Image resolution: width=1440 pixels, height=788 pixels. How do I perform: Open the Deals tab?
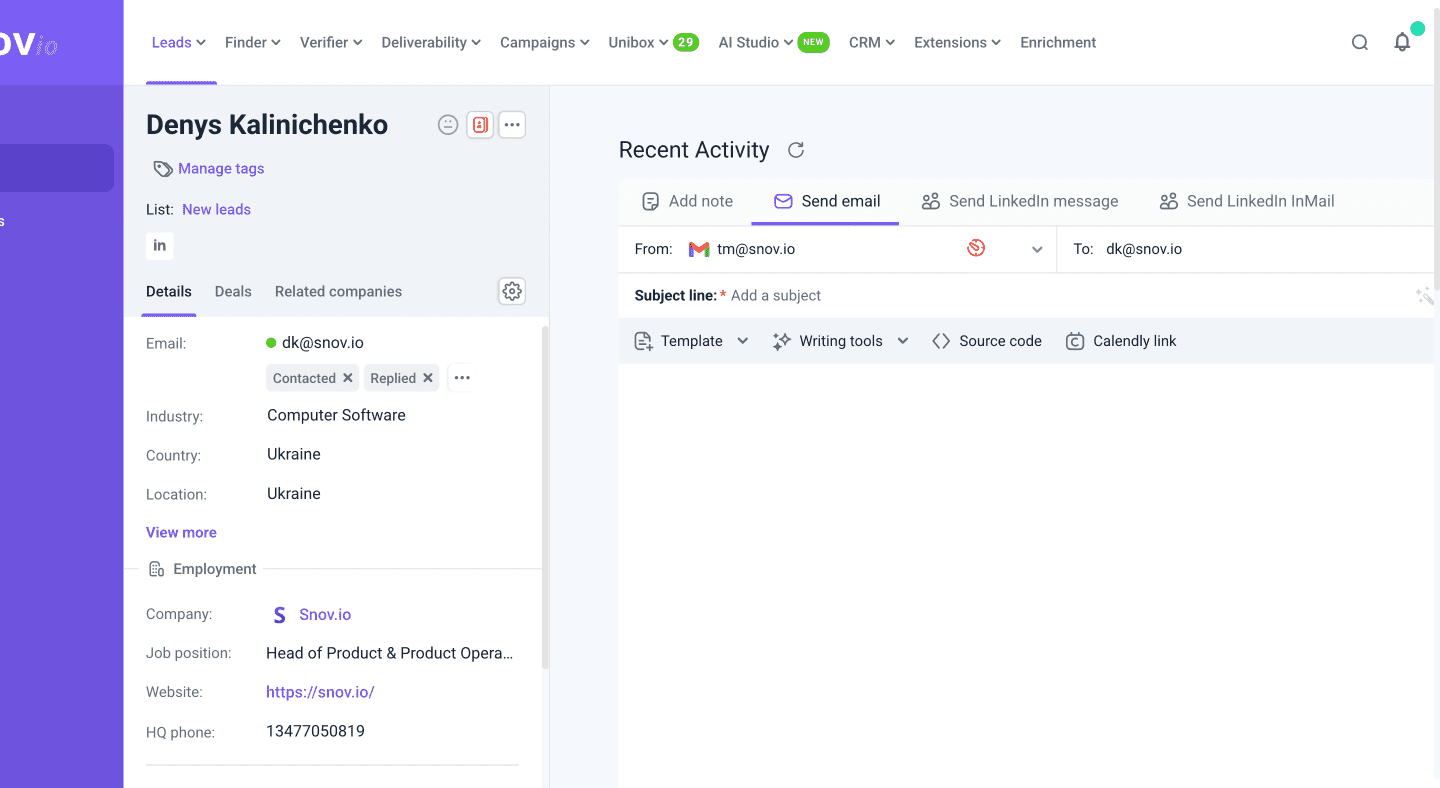click(233, 291)
